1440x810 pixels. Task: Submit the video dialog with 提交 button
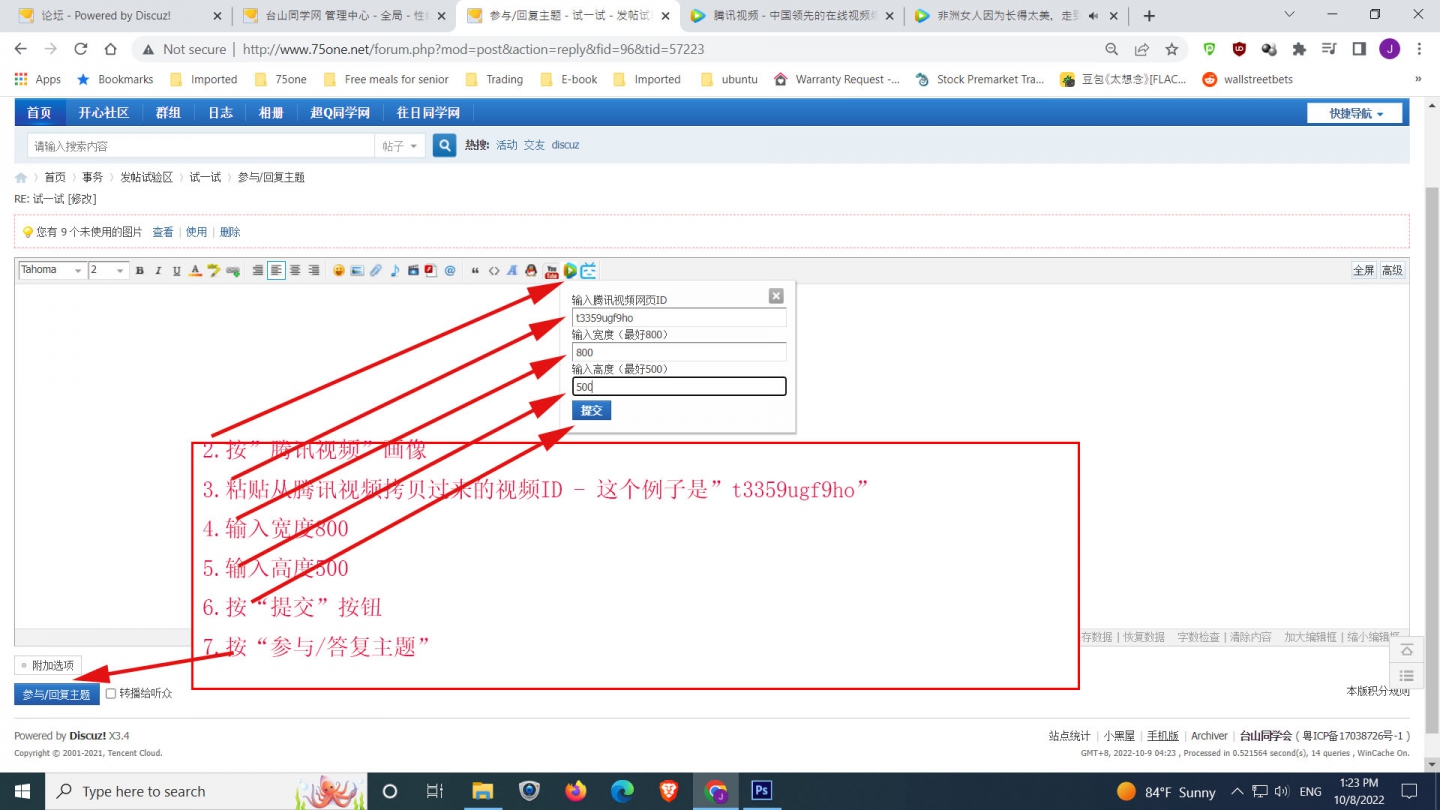(x=591, y=410)
